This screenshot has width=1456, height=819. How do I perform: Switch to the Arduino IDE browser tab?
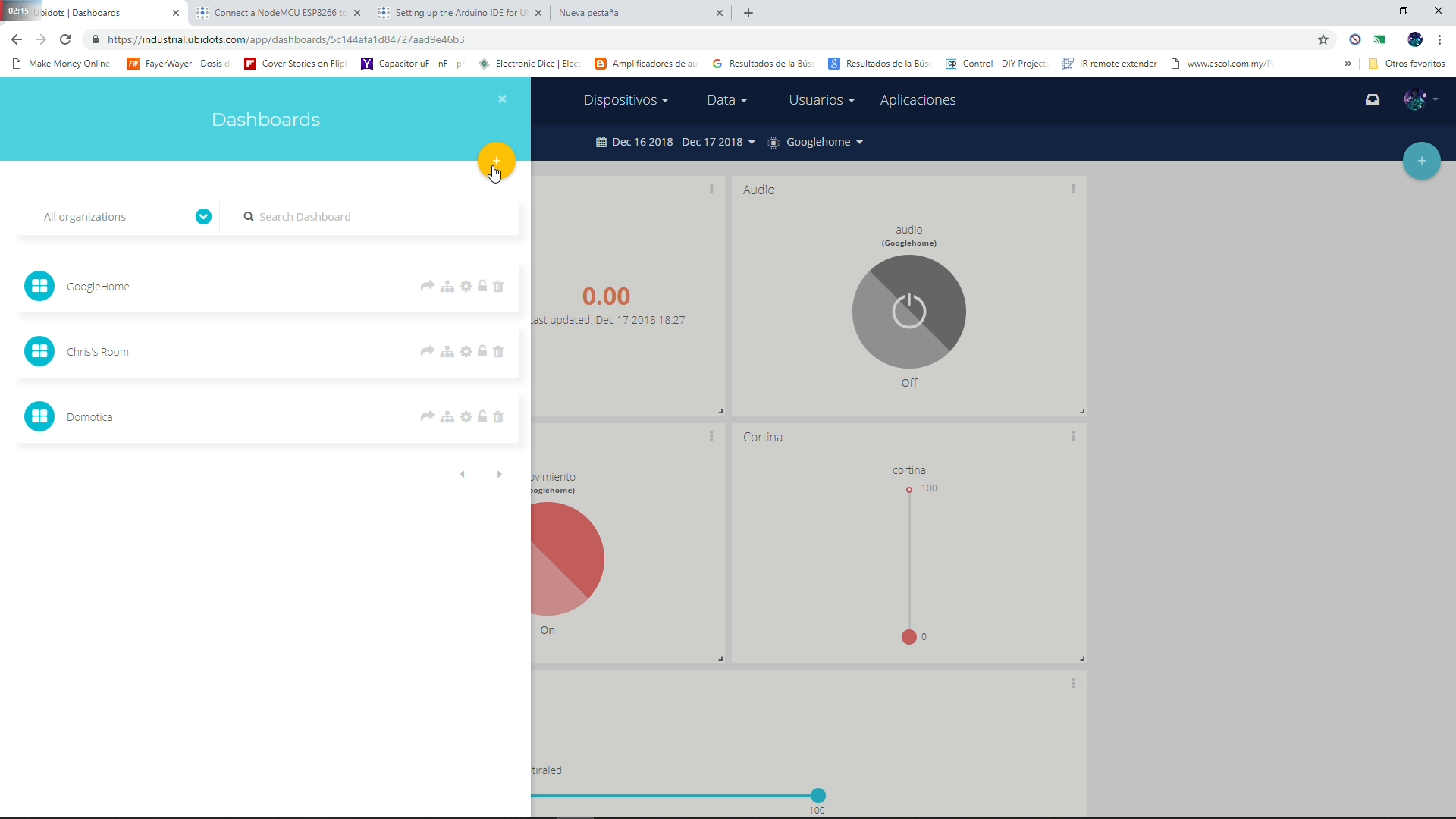click(x=455, y=13)
